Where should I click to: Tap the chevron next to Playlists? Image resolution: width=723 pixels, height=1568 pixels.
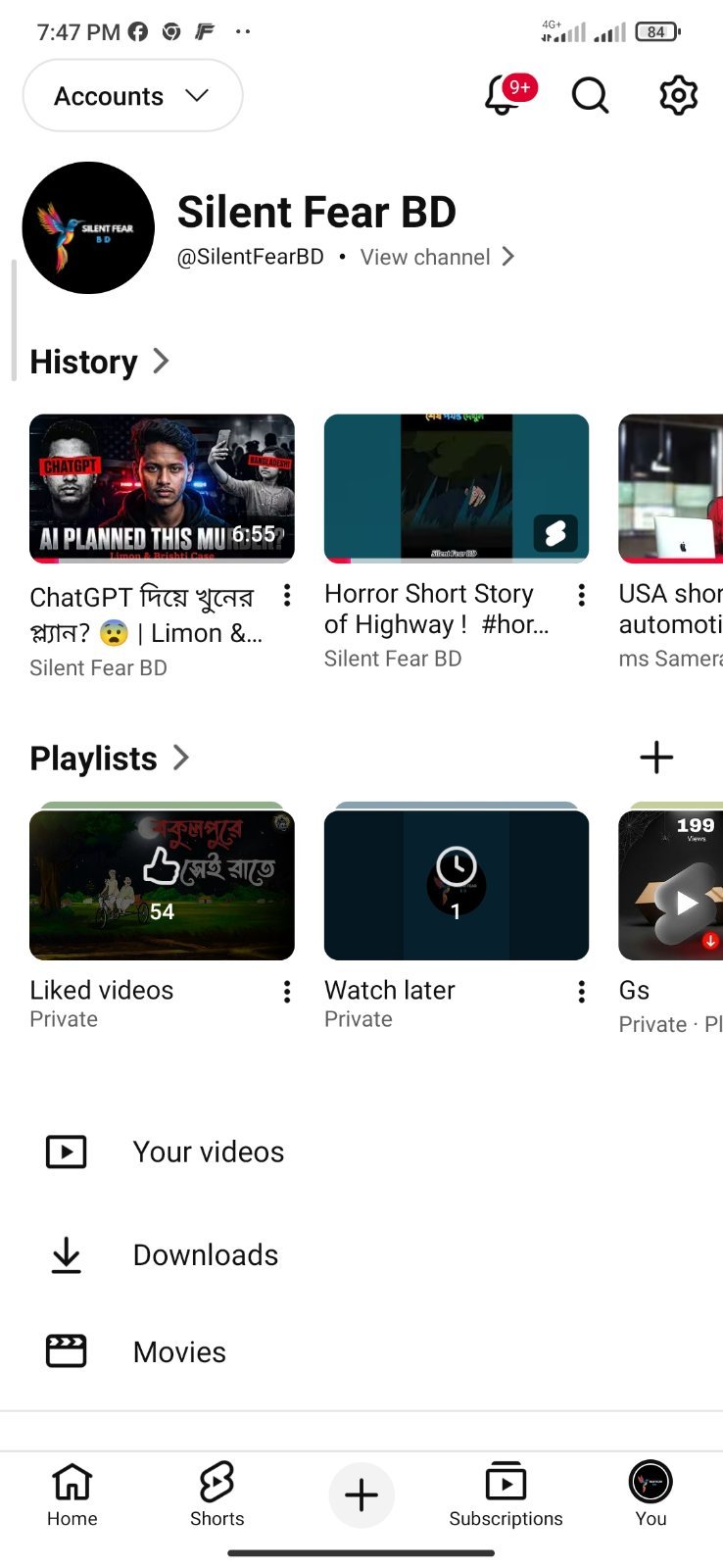(181, 758)
